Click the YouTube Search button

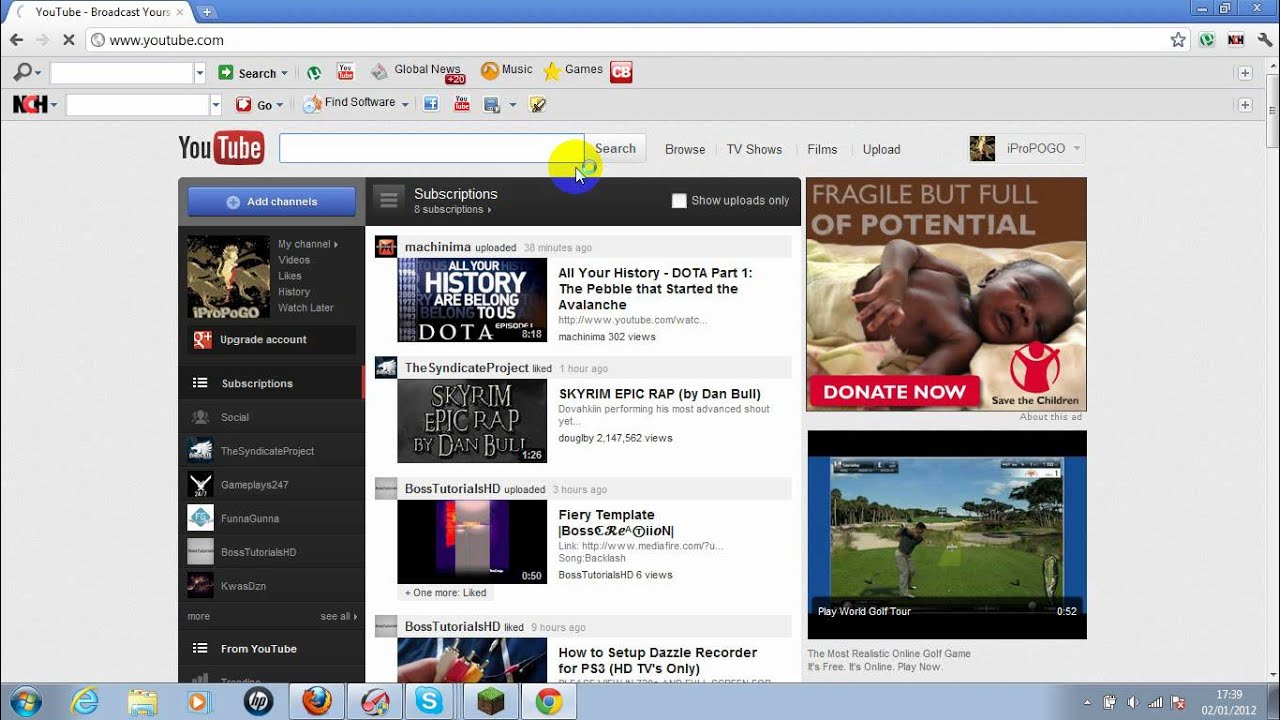[615, 148]
